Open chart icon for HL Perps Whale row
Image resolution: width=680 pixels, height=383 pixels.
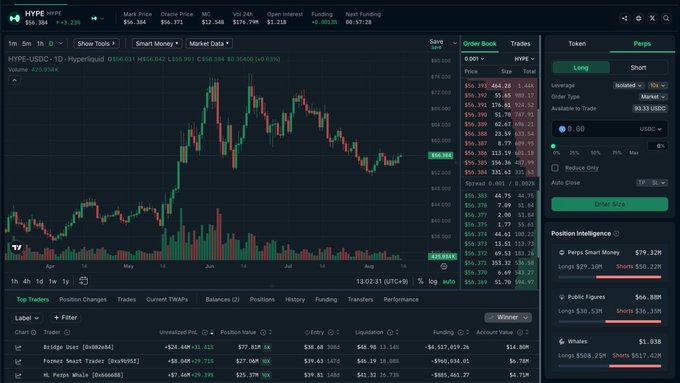18,375
